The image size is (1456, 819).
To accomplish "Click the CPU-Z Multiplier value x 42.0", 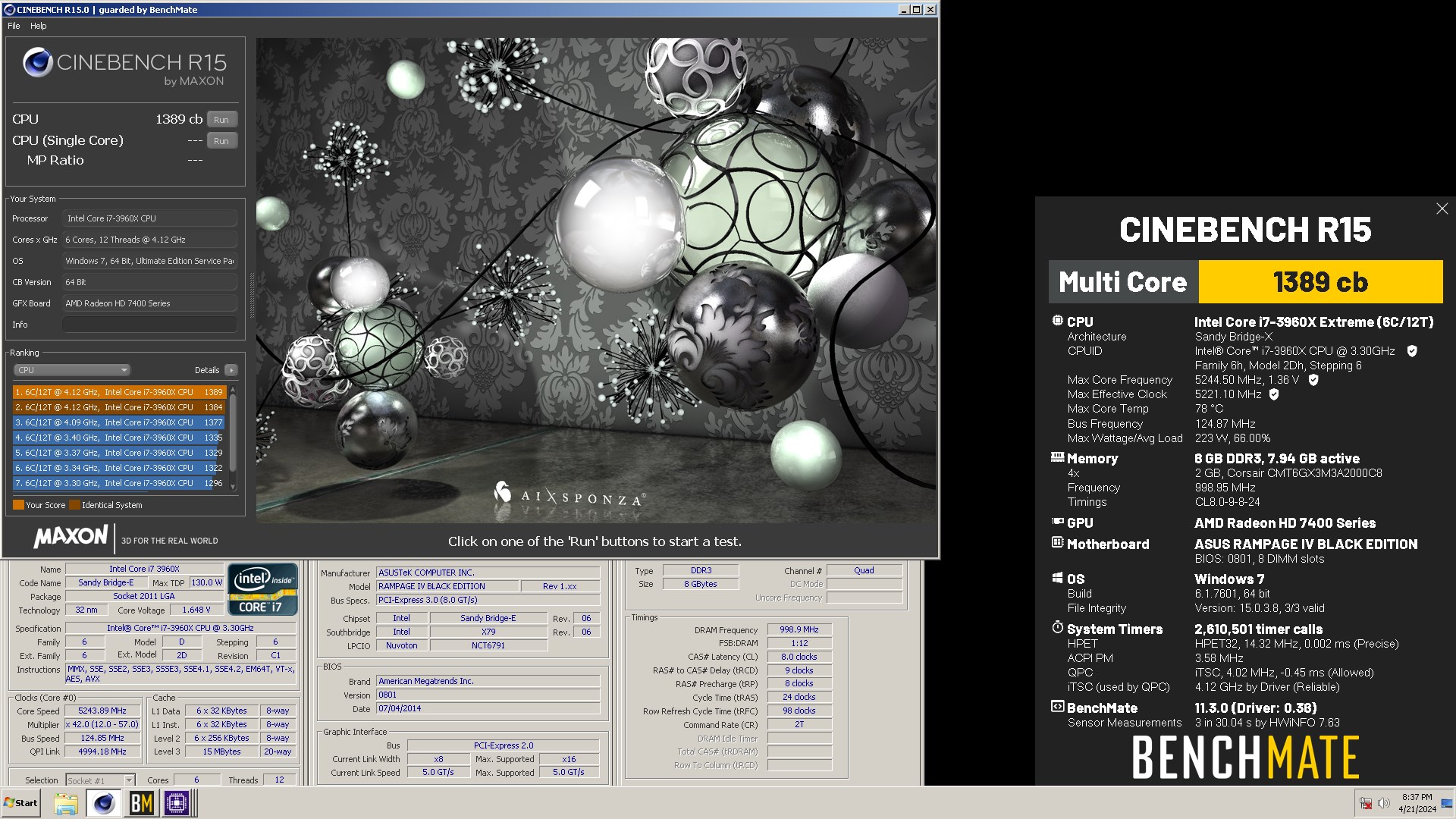I will point(103,725).
